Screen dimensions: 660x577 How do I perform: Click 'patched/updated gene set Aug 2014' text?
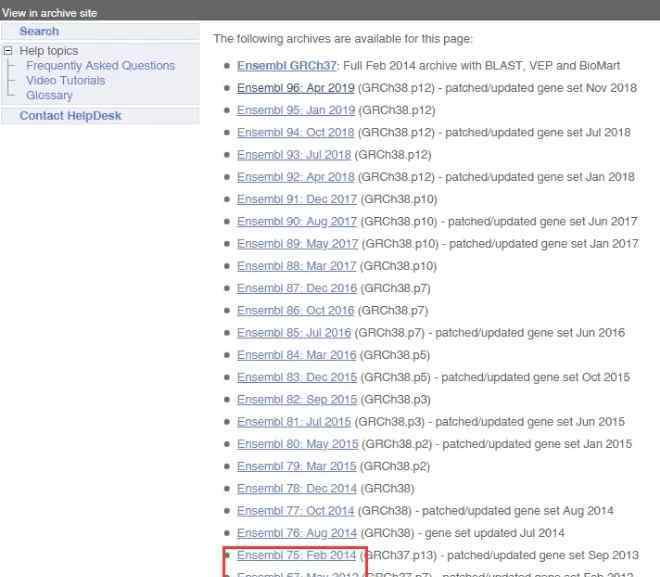[x=518, y=511]
